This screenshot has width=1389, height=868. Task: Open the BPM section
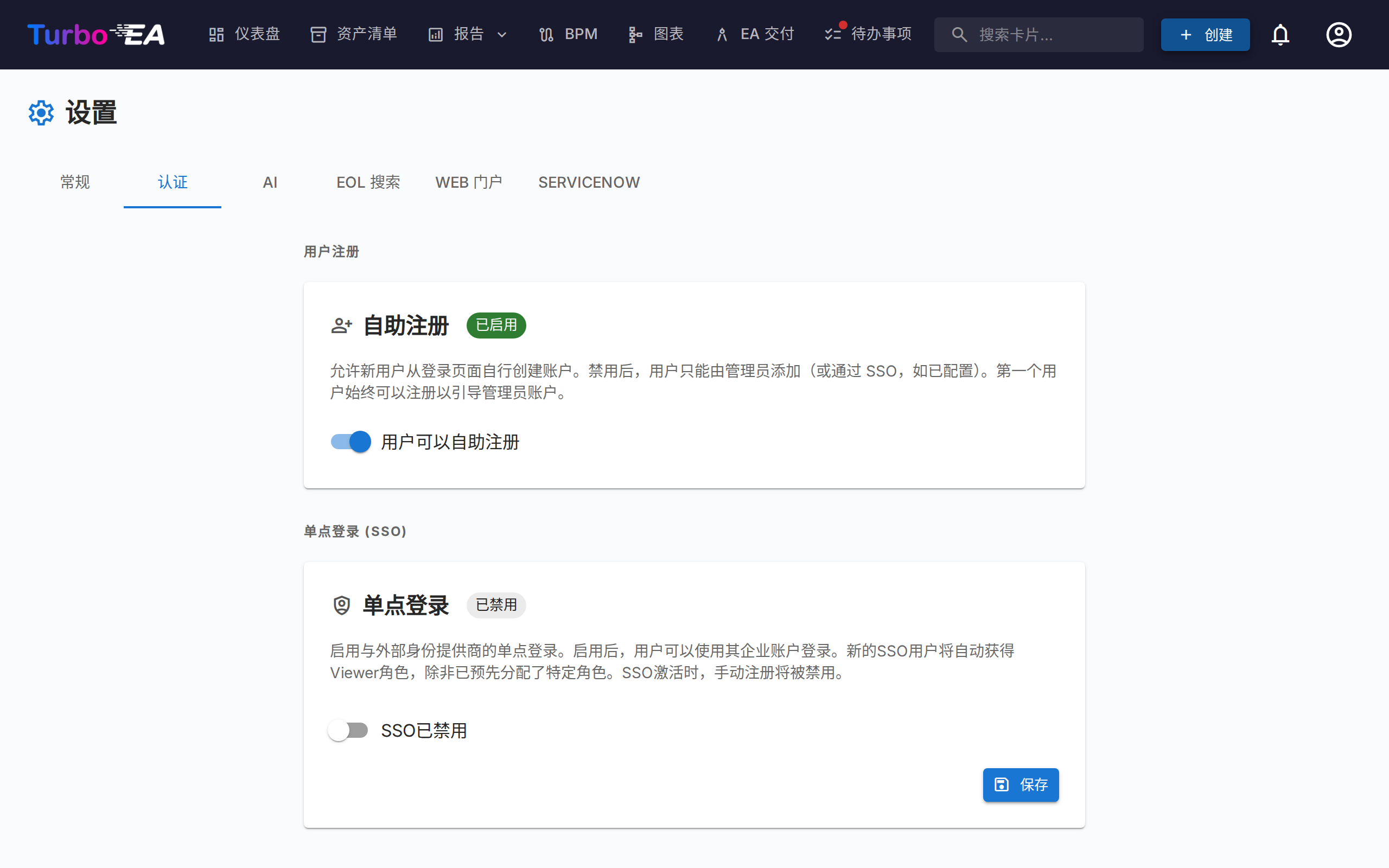[x=567, y=34]
